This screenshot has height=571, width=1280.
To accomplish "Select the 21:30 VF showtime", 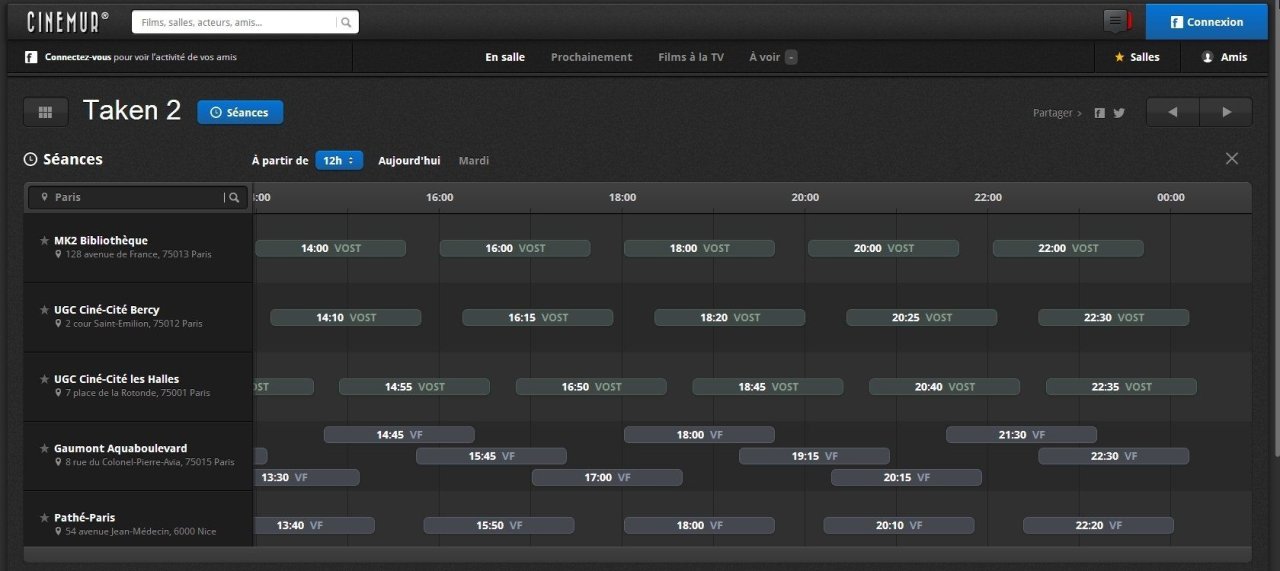I will (1021, 435).
